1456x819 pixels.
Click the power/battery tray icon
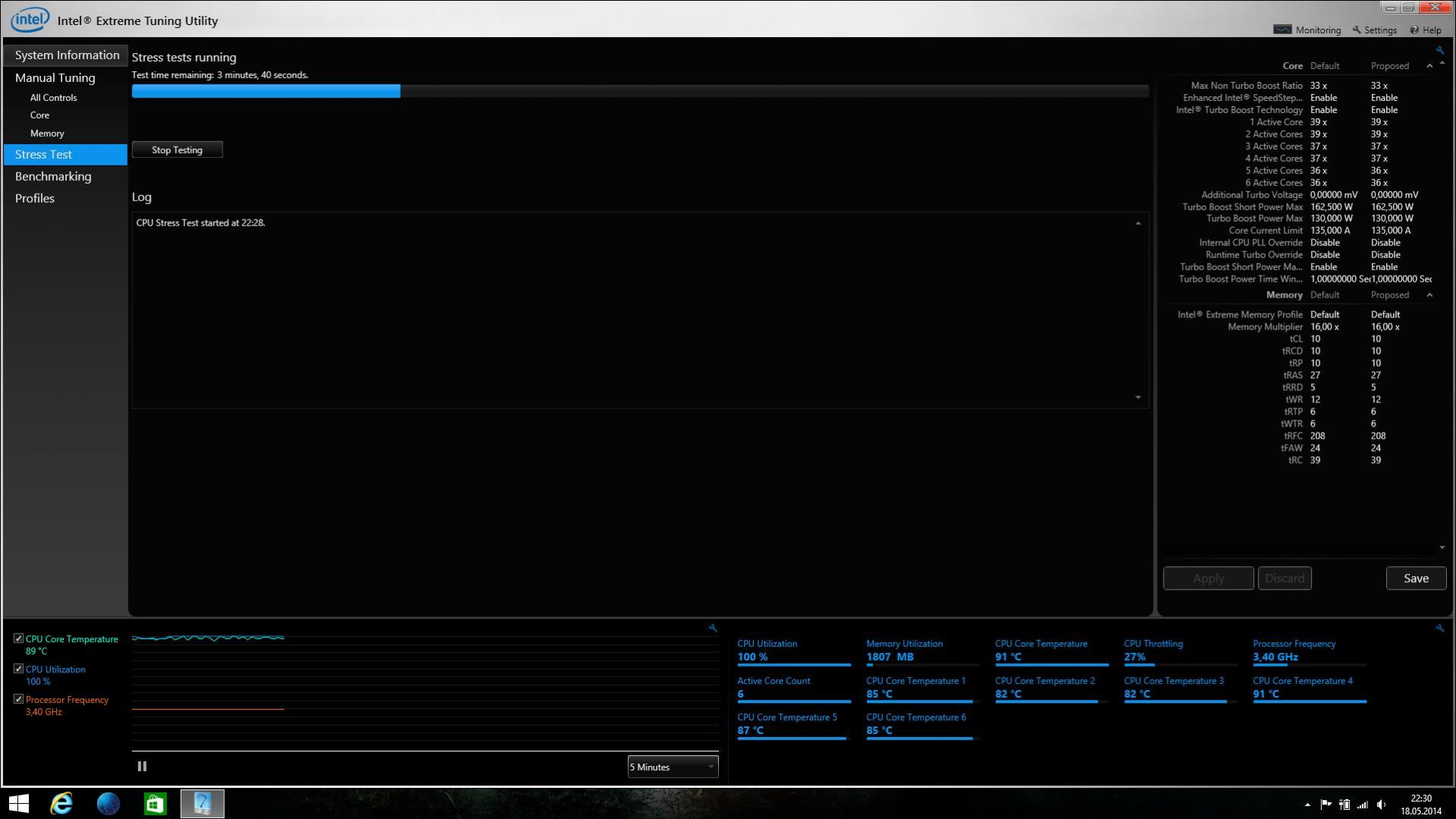pyautogui.click(x=1344, y=804)
